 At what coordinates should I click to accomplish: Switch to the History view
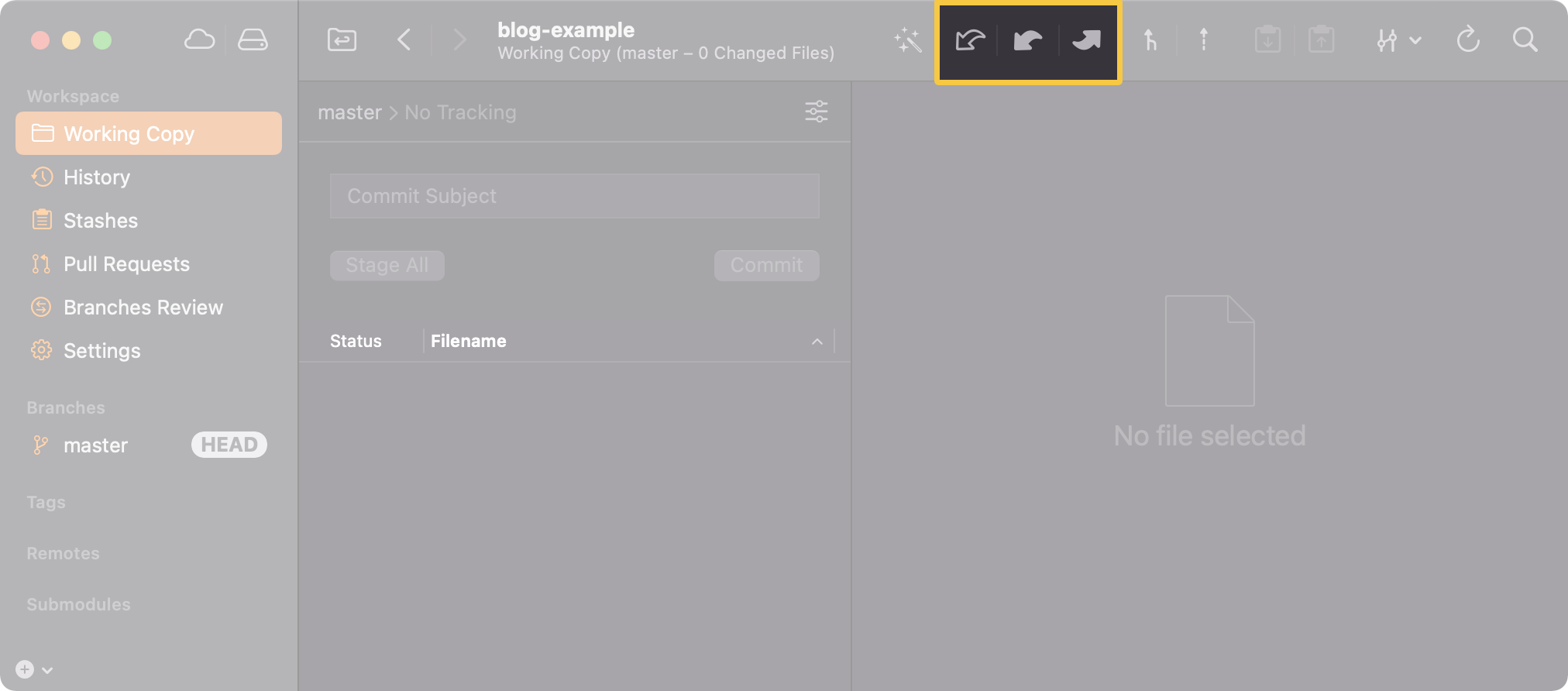click(97, 177)
